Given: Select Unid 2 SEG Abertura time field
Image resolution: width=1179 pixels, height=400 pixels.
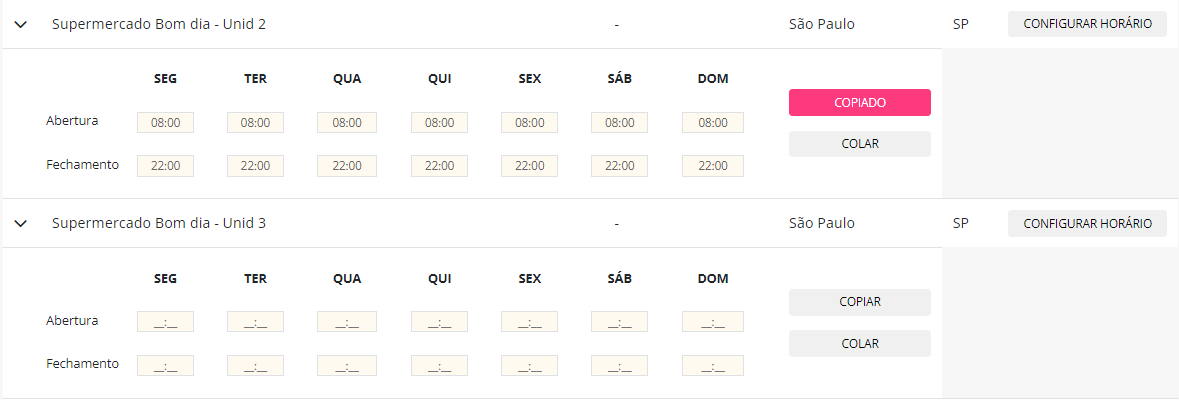Looking at the screenshot, I should (x=165, y=123).
